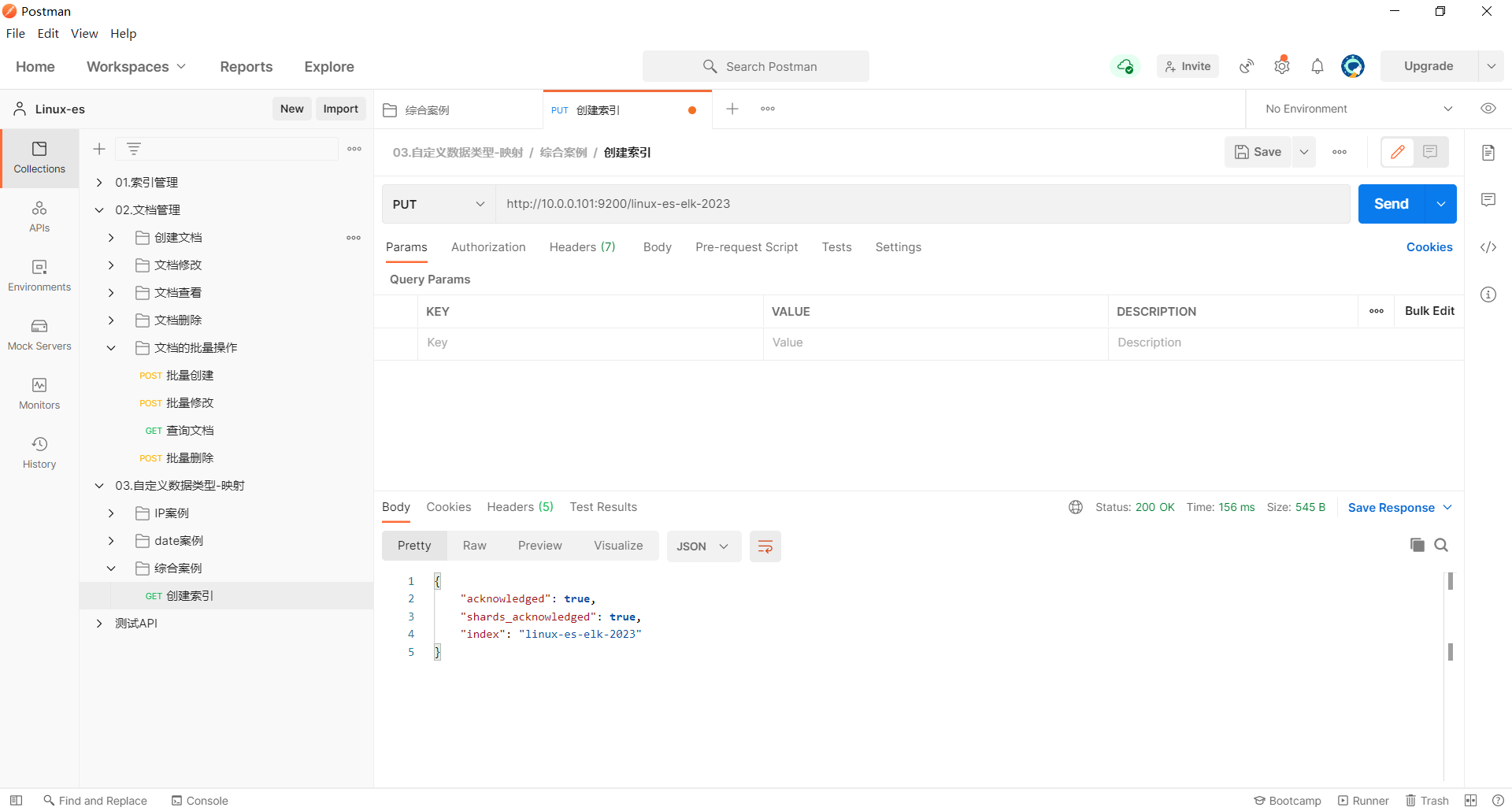Open the Runner

(x=1363, y=801)
